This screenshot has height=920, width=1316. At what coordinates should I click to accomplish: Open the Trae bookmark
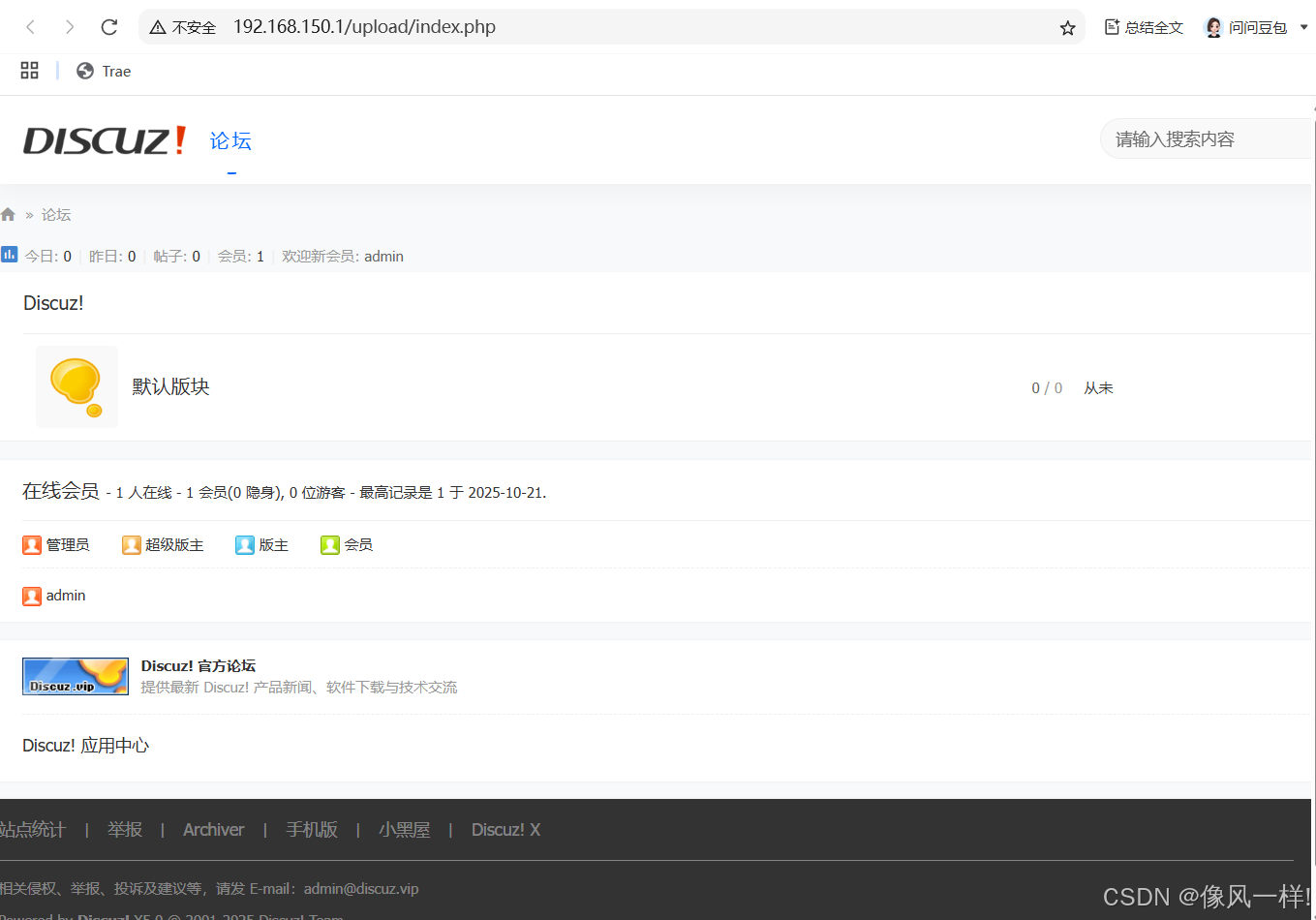coord(104,71)
